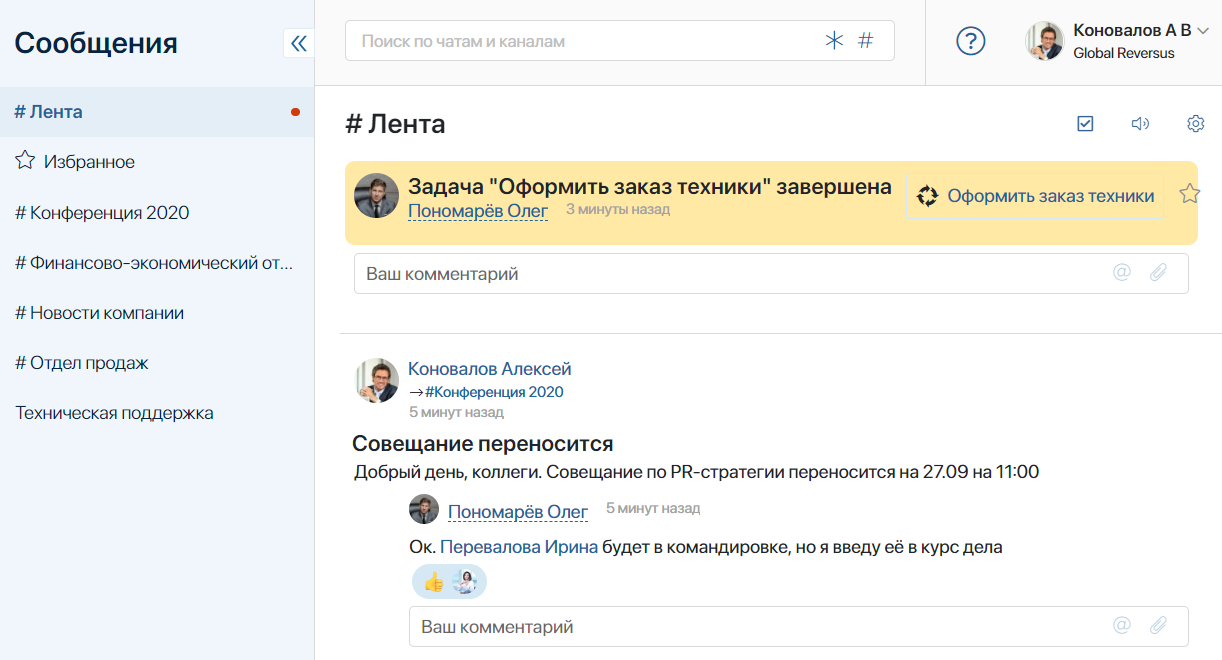The width and height of the screenshot is (1222, 660).
Task: Click the Совещание переносится post title
Action: [483, 443]
